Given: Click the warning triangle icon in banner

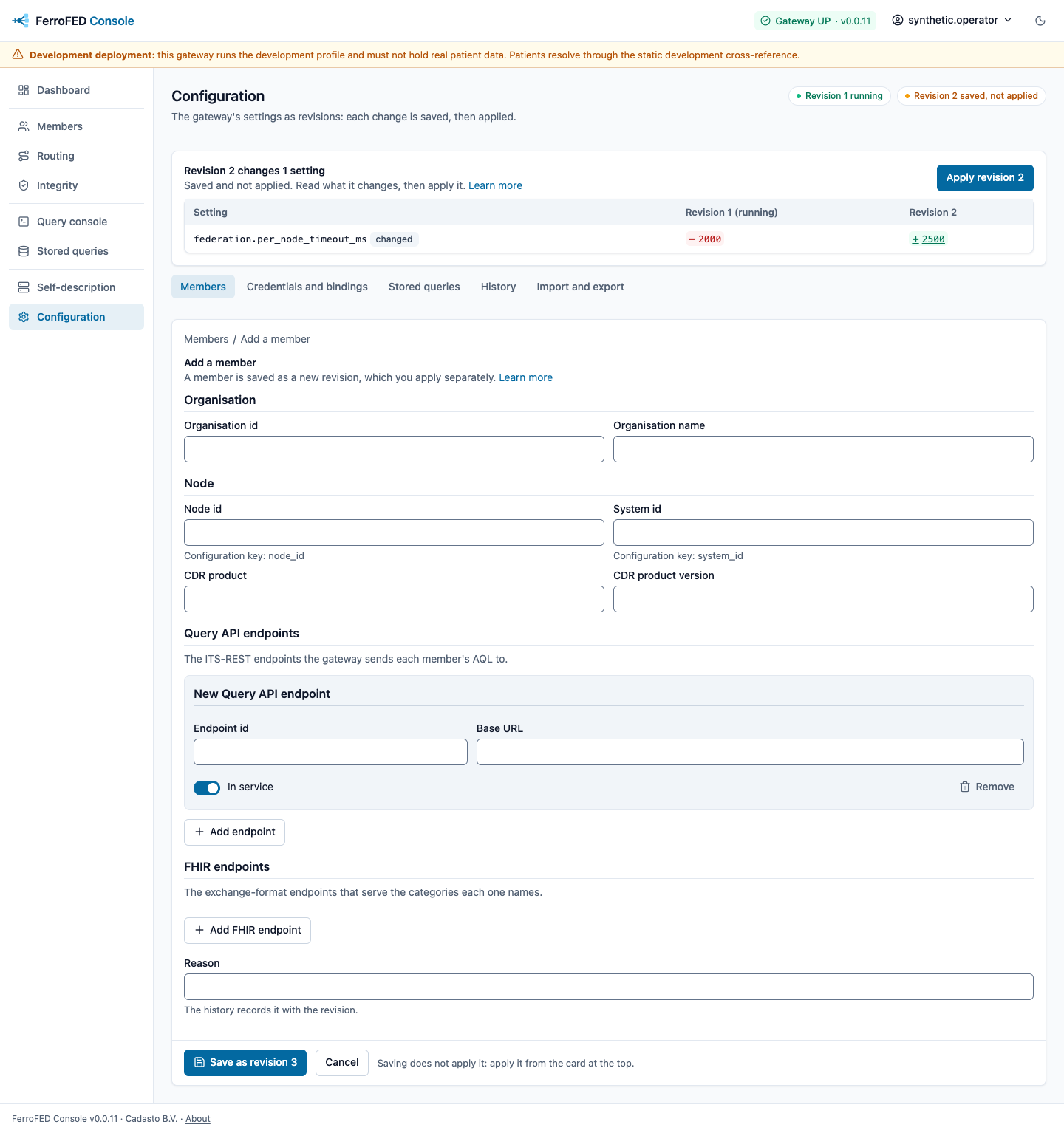Looking at the screenshot, I should click(x=18, y=55).
